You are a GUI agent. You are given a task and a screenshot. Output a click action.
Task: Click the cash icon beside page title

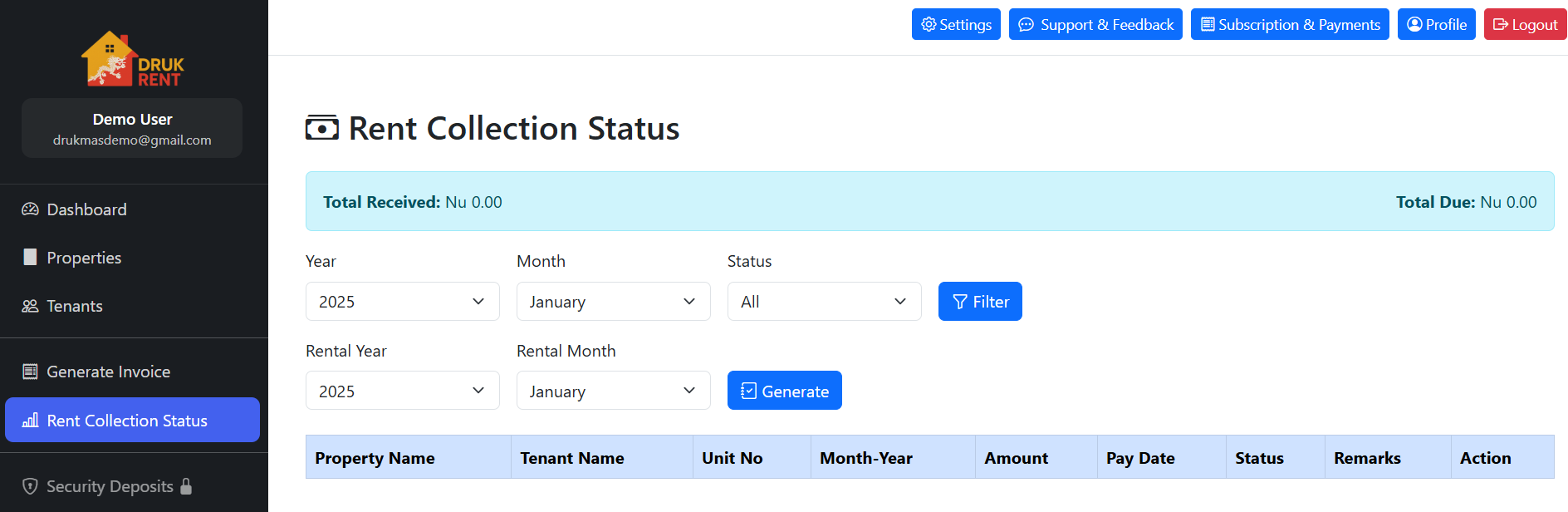click(322, 128)
